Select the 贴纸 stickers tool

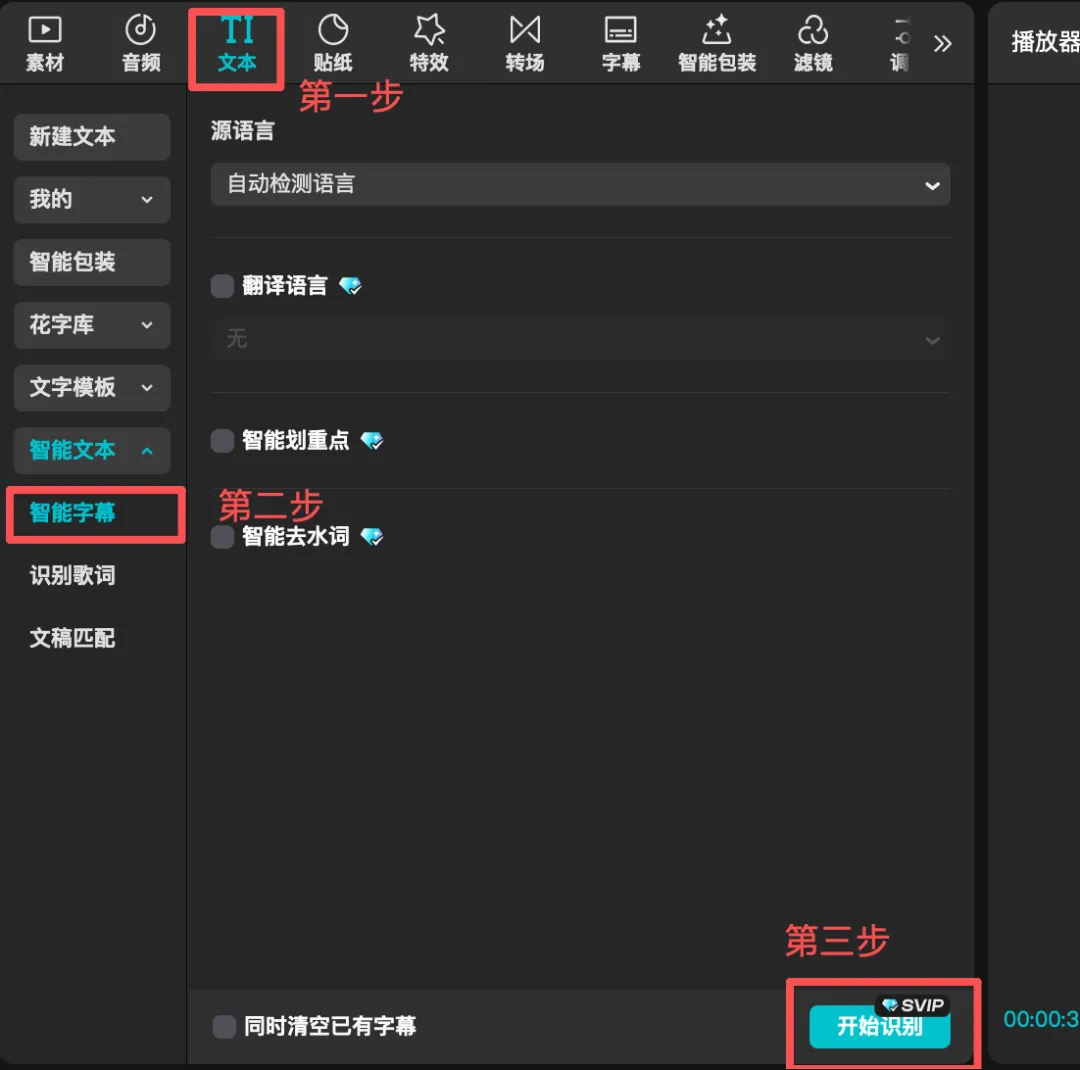(333, 42)
